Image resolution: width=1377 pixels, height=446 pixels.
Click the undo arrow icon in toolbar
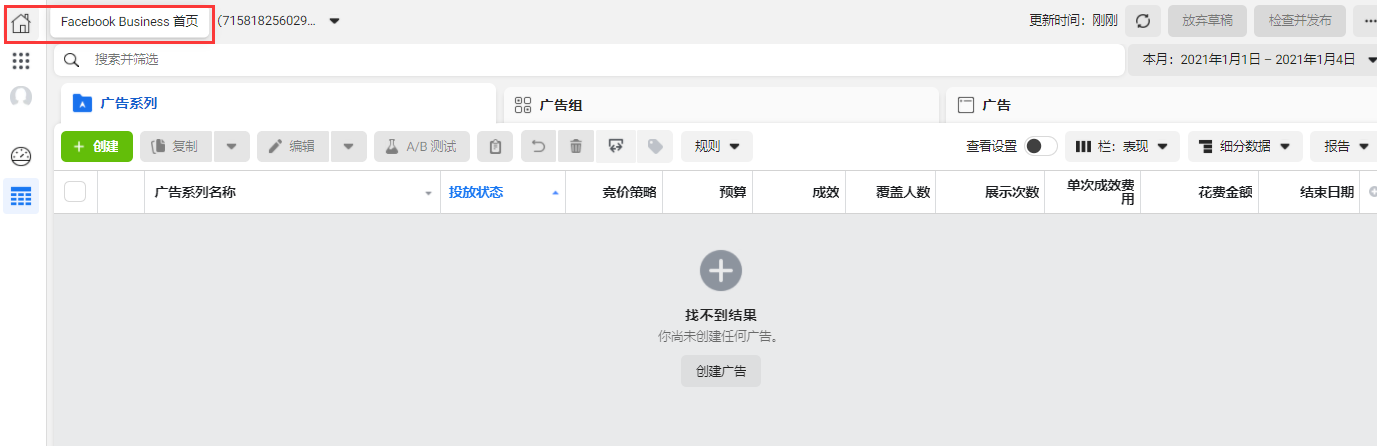pos(538,147)
